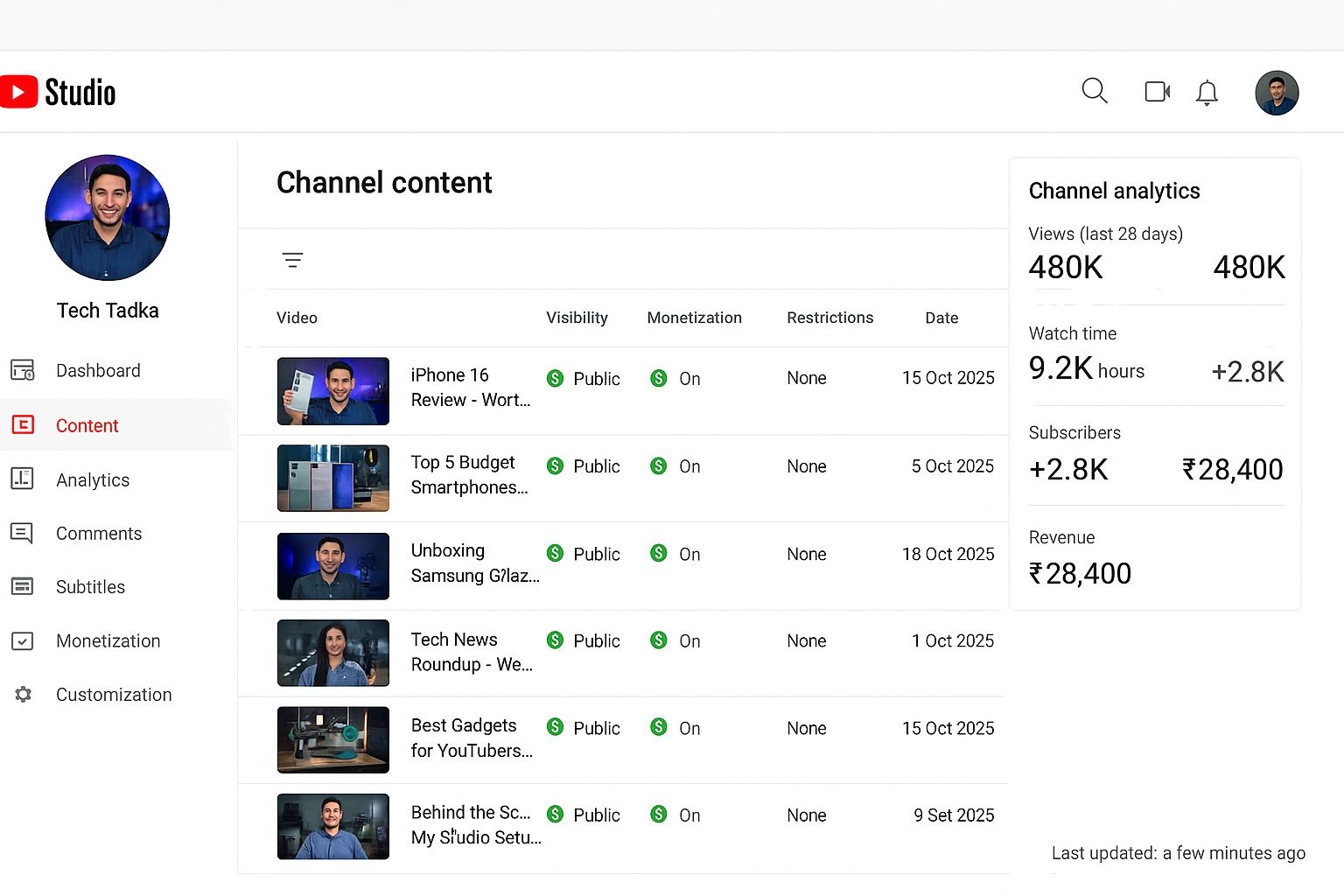This screenshot has height=896, width=1344.
Task: Change visibility for Unboxing Samsung video
Action: pos(582,553)
